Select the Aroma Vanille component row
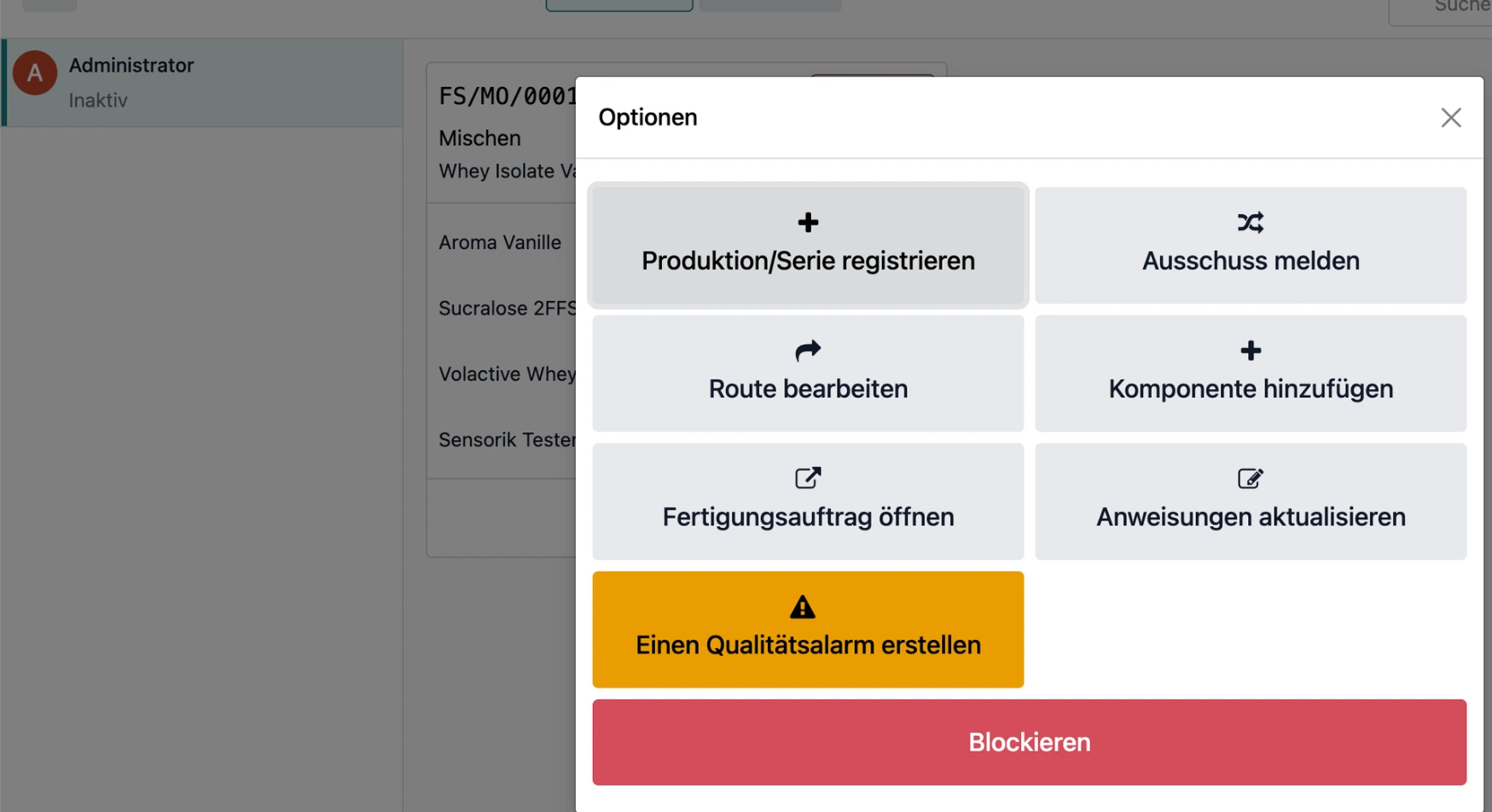Image resolution: width=1492 pixels, height=812 pixels. [x=500, y=242]
